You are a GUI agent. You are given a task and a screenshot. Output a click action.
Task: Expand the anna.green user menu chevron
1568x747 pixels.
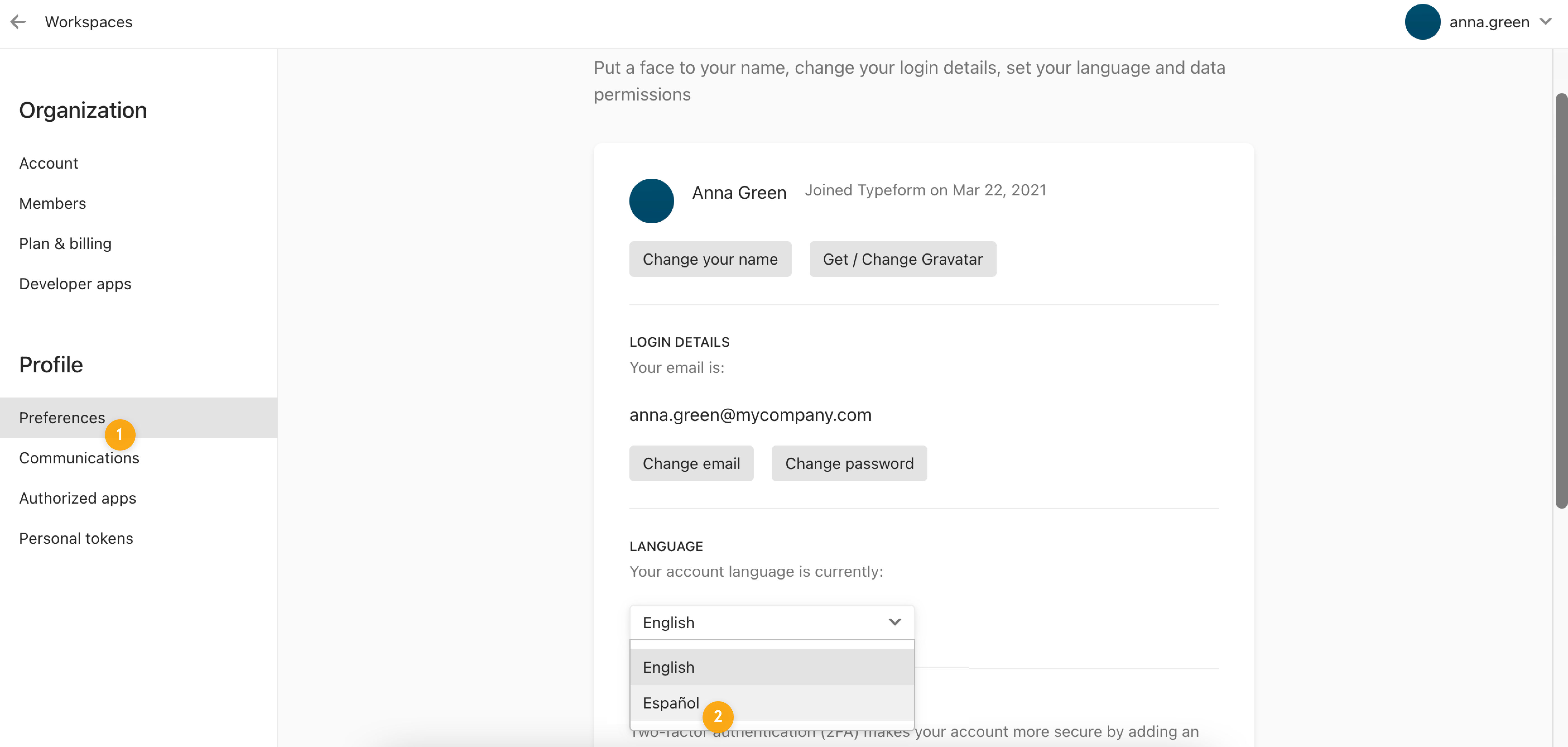tap(1545, 22)
